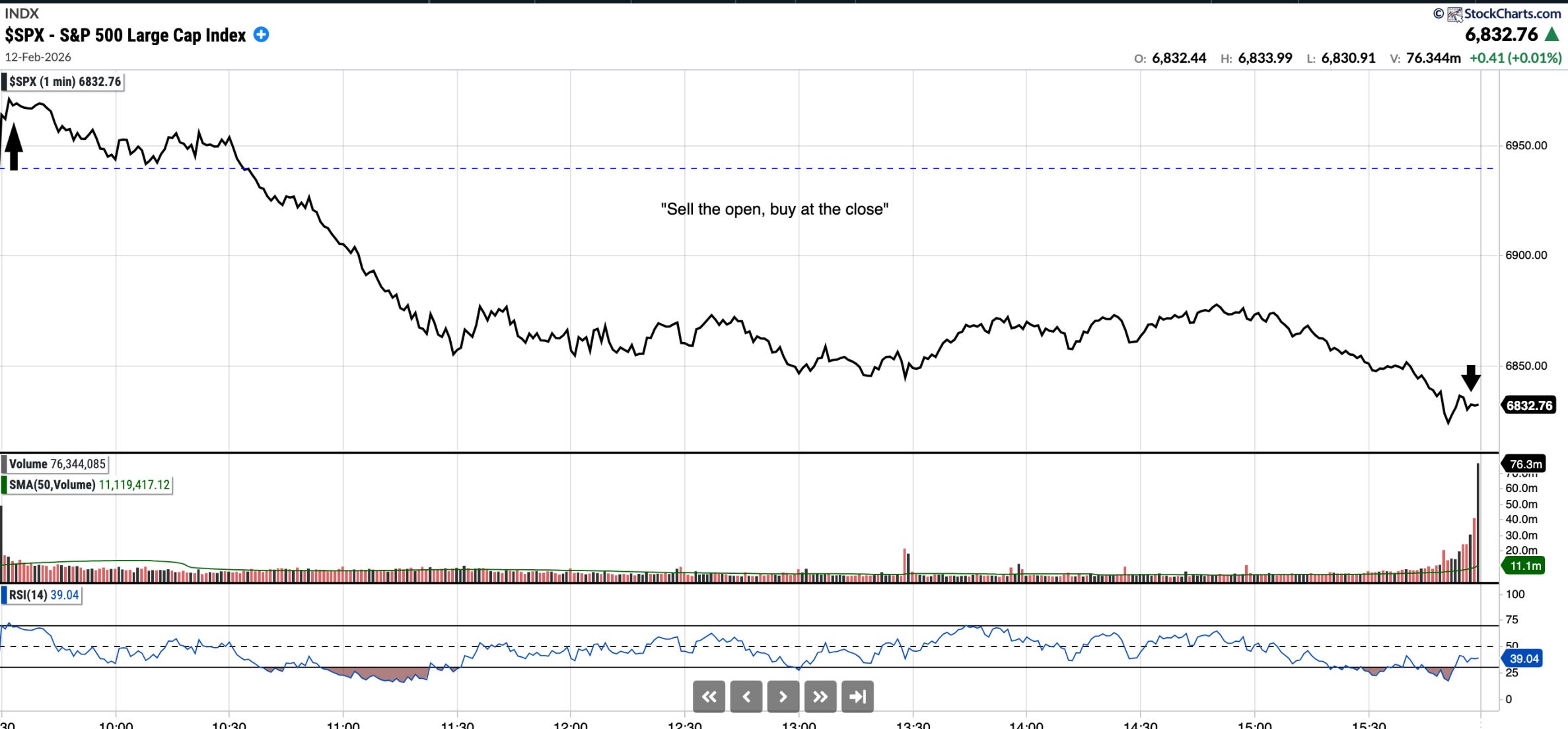This screenshot has height=729, width=1568.
Task: Go to latest bar with skip-to-end button
Action: tap(857, 697)
